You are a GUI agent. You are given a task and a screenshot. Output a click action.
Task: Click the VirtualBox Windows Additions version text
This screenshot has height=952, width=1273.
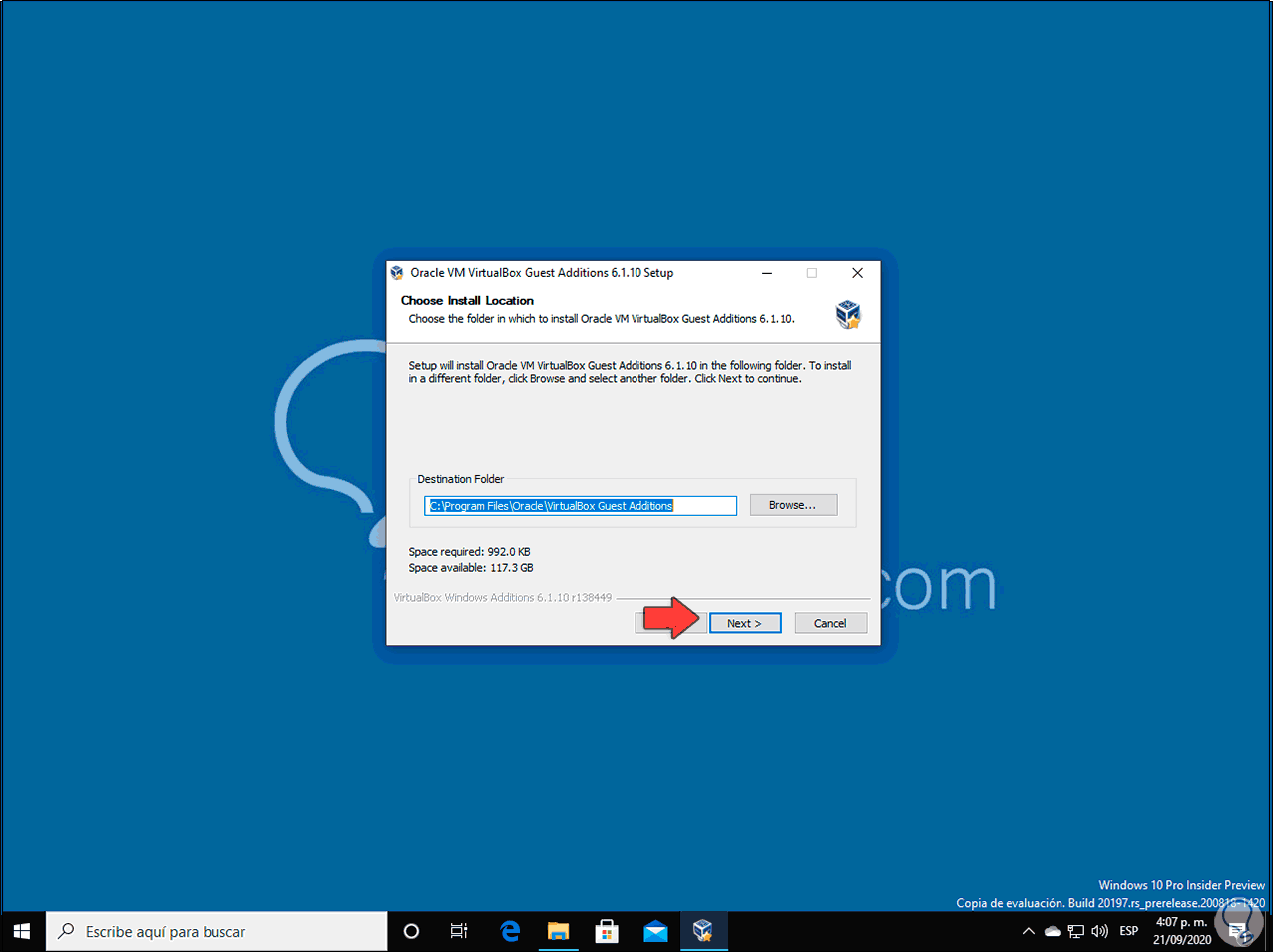pyautogui.click(x=503, y=598)
